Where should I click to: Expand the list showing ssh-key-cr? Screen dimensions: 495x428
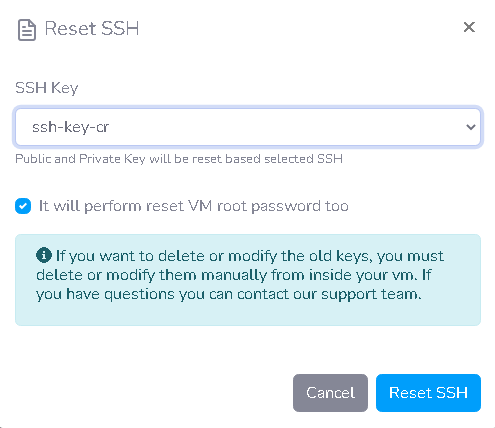248,127
